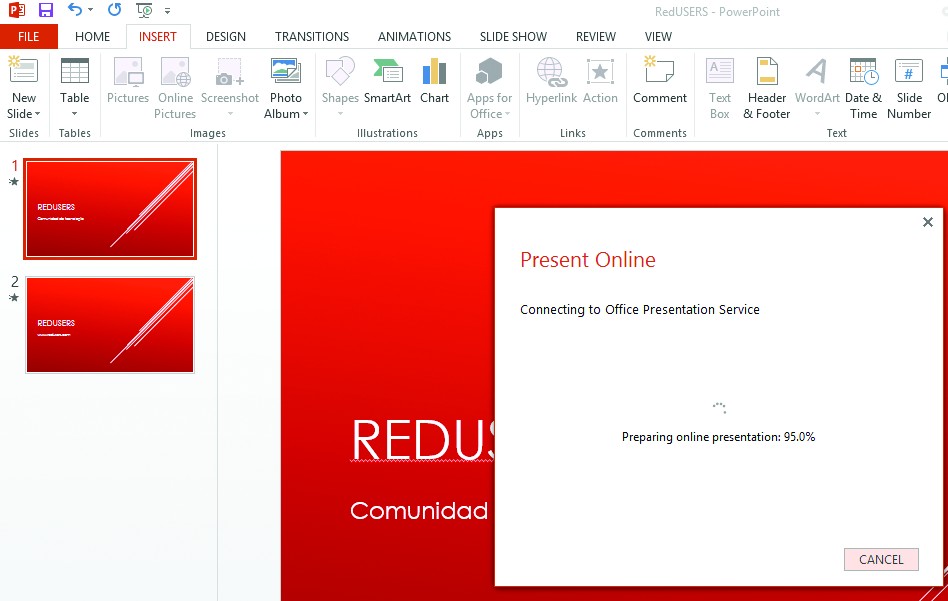Insert a Chart
Viewport: 948px width, 601px height.
pos(435,80)
